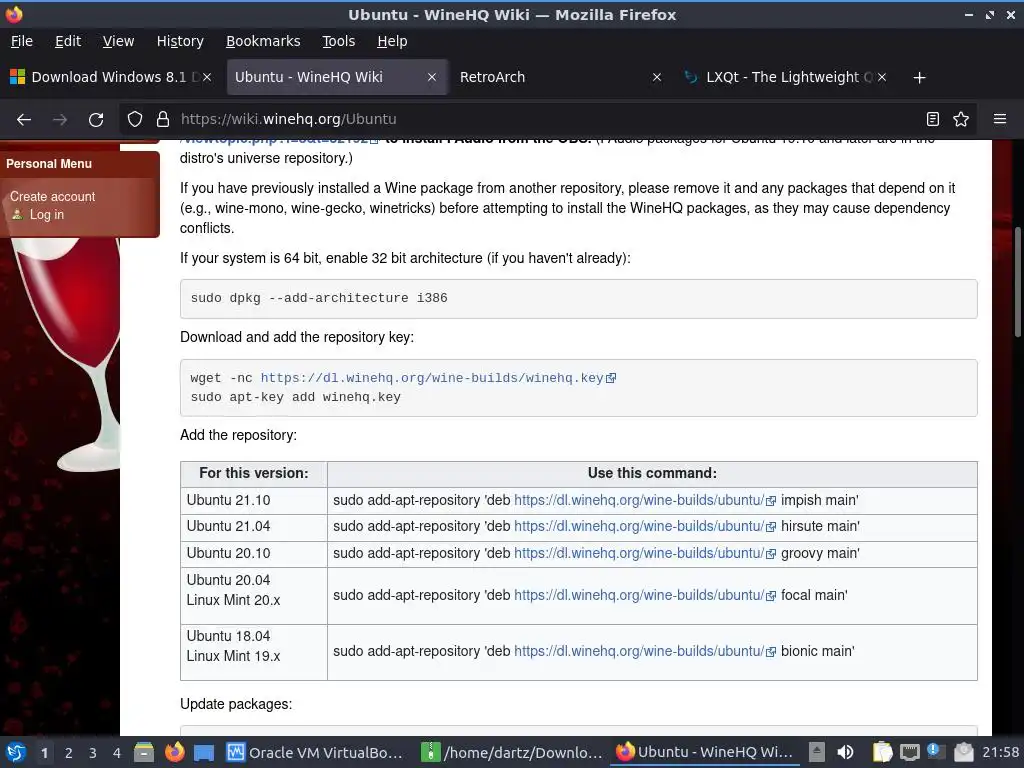Open the Tools menu

click(338, 41)
